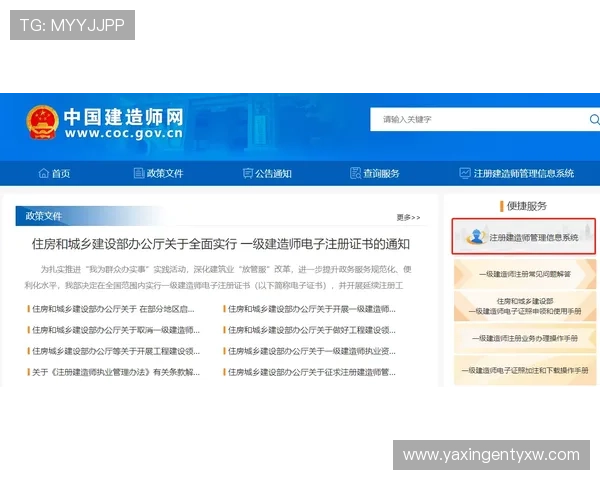Open the 公告通知 navigation item
600x480 pixels.
tap(267, 173)
